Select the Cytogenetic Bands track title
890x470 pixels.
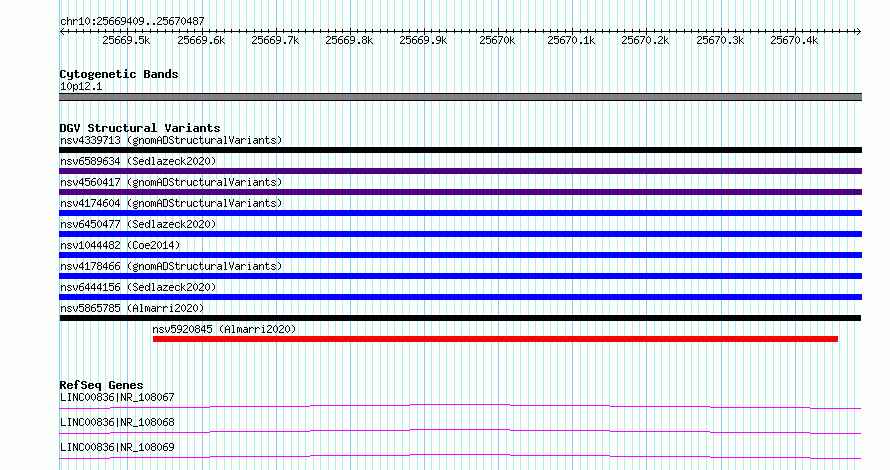(119, 74)
